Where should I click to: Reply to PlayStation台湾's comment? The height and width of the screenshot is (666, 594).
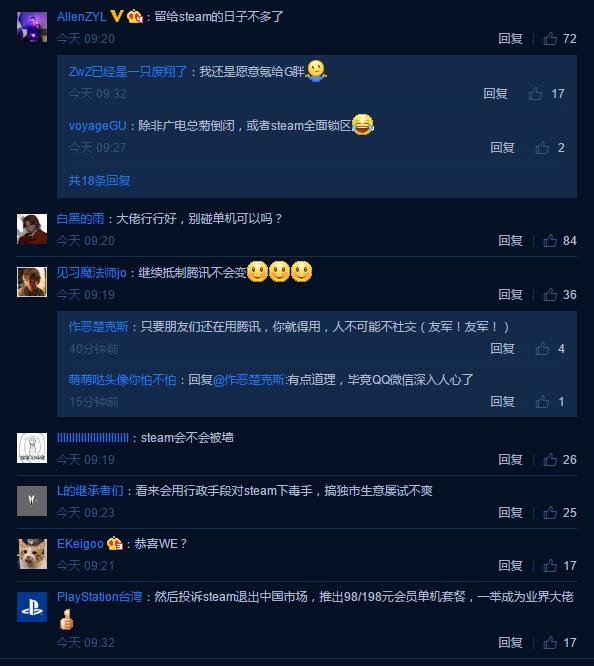click(510, 643)
